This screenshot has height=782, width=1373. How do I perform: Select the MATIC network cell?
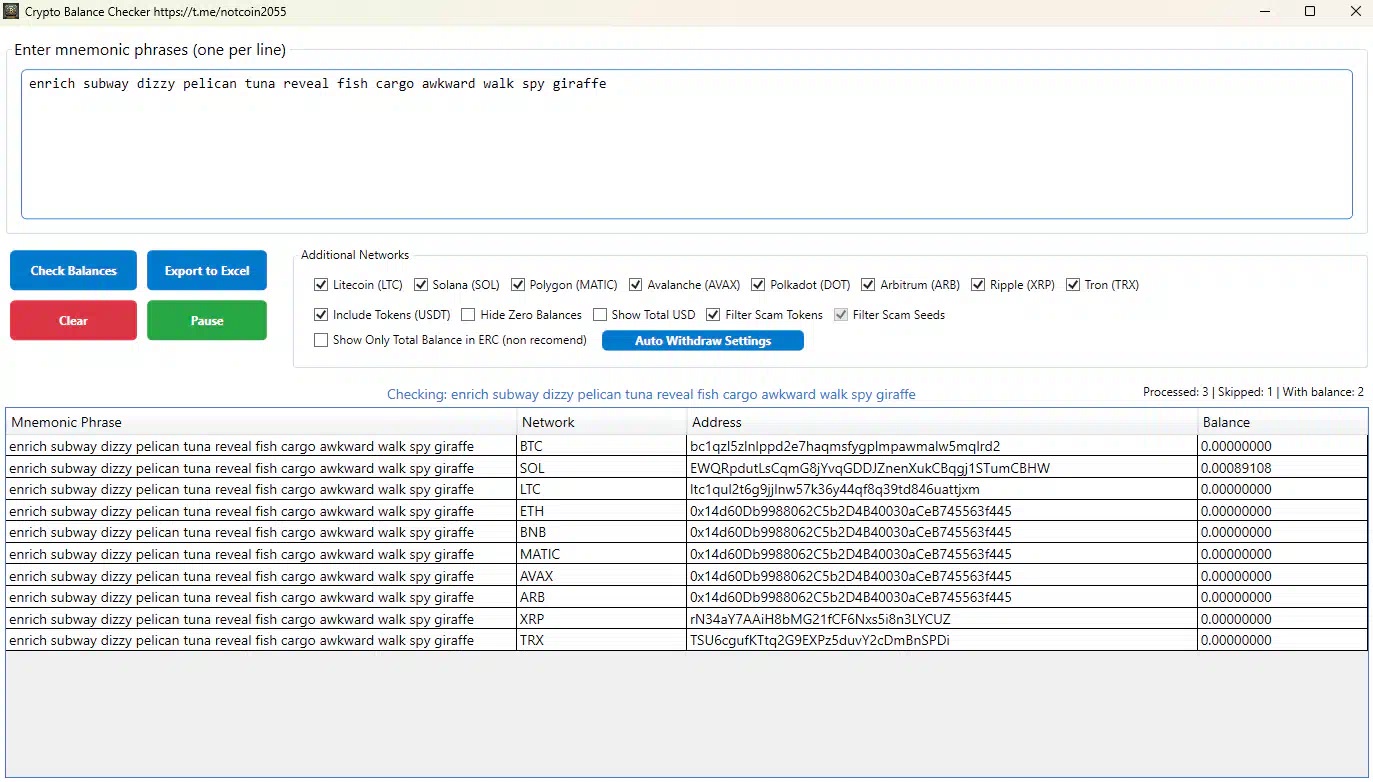(x=602, y=554)
